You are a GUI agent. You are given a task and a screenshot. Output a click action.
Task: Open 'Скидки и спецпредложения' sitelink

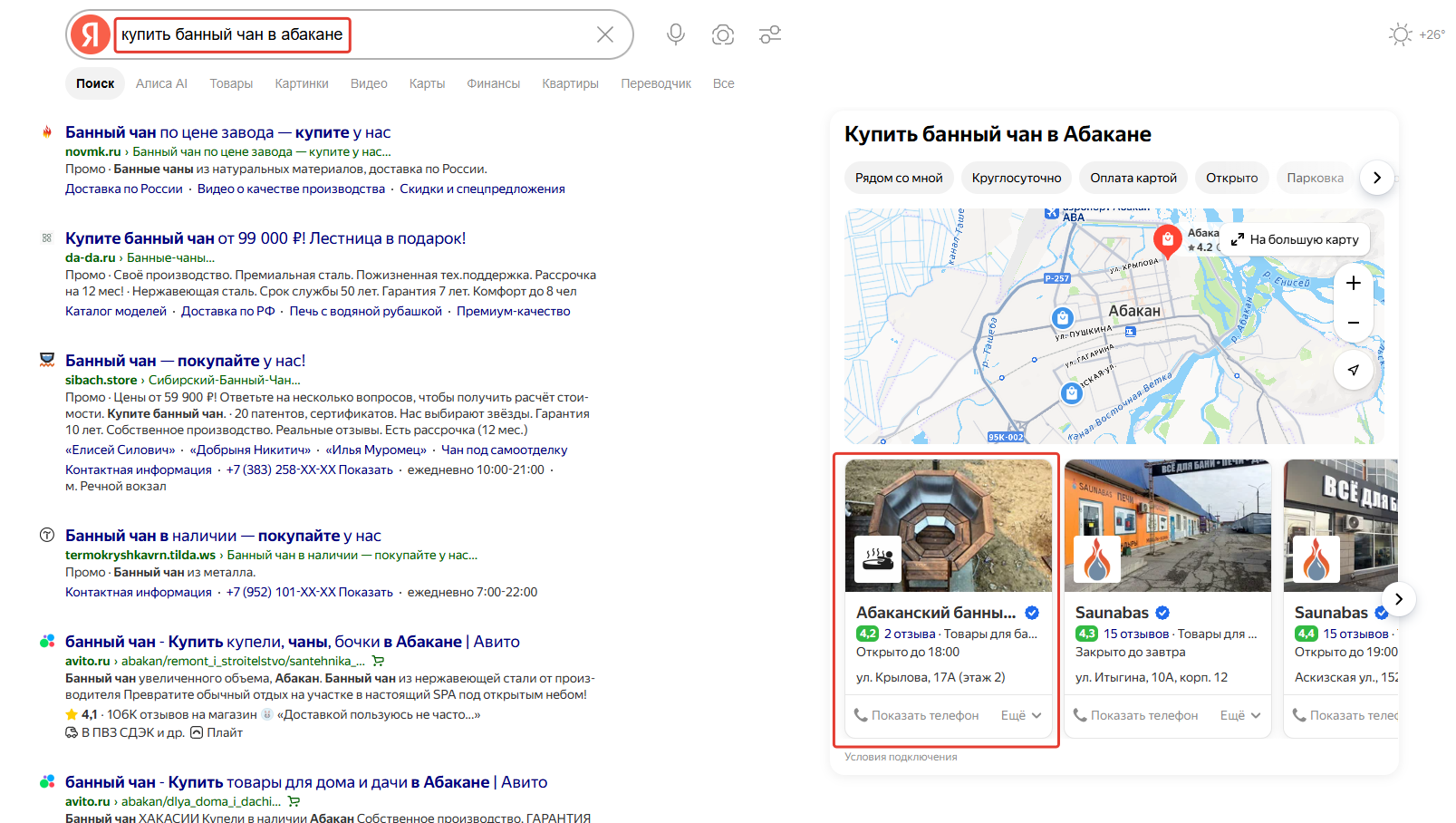[482, 189]
